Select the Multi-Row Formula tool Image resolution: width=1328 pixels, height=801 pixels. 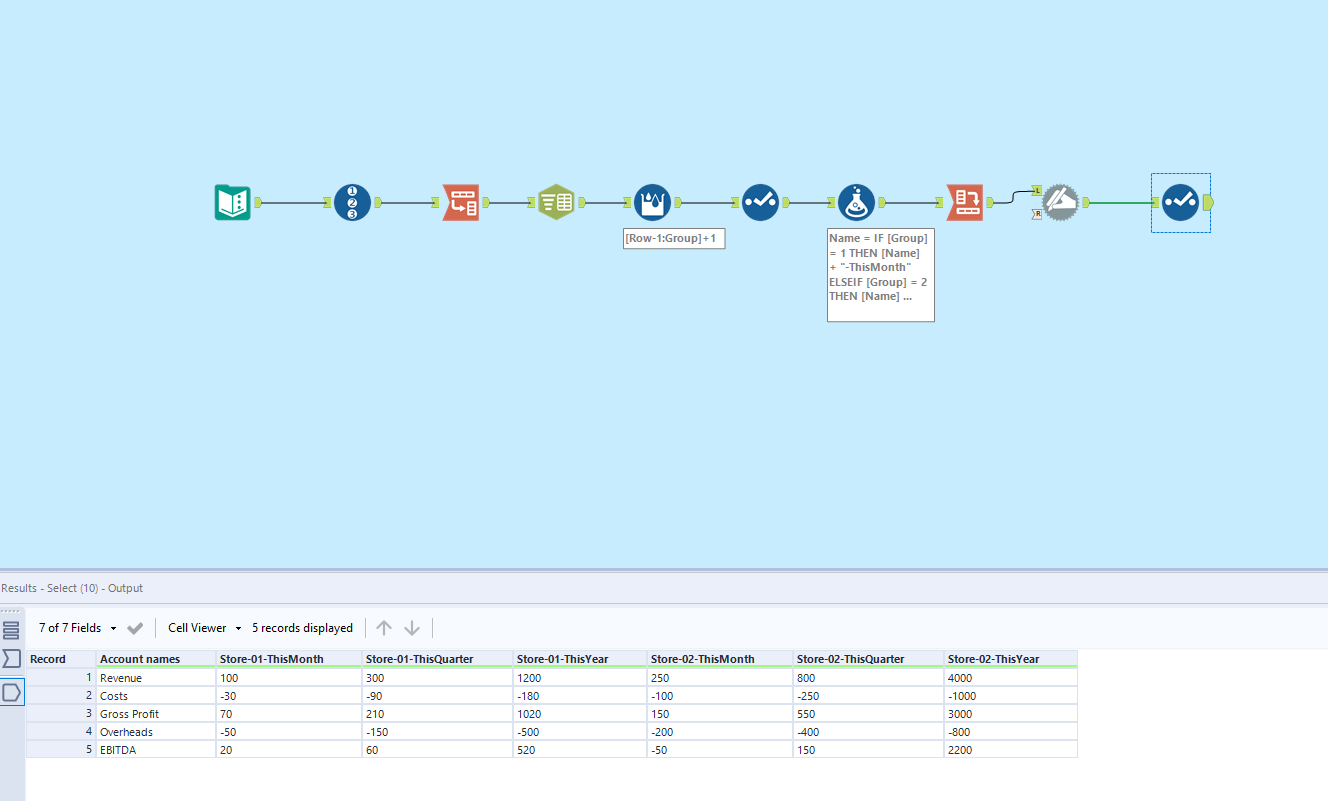tap(653, 202)
